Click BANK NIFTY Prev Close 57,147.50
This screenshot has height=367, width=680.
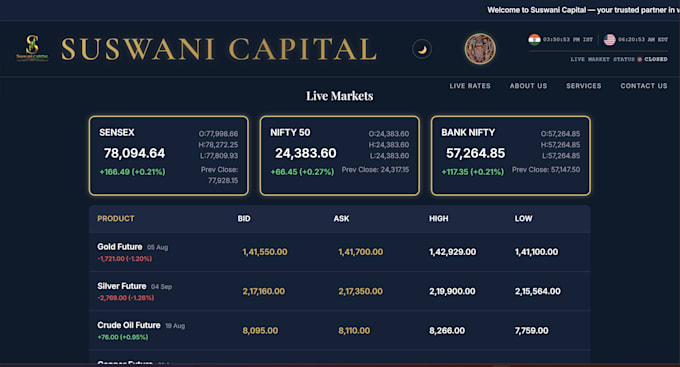(x=546, y=170)
